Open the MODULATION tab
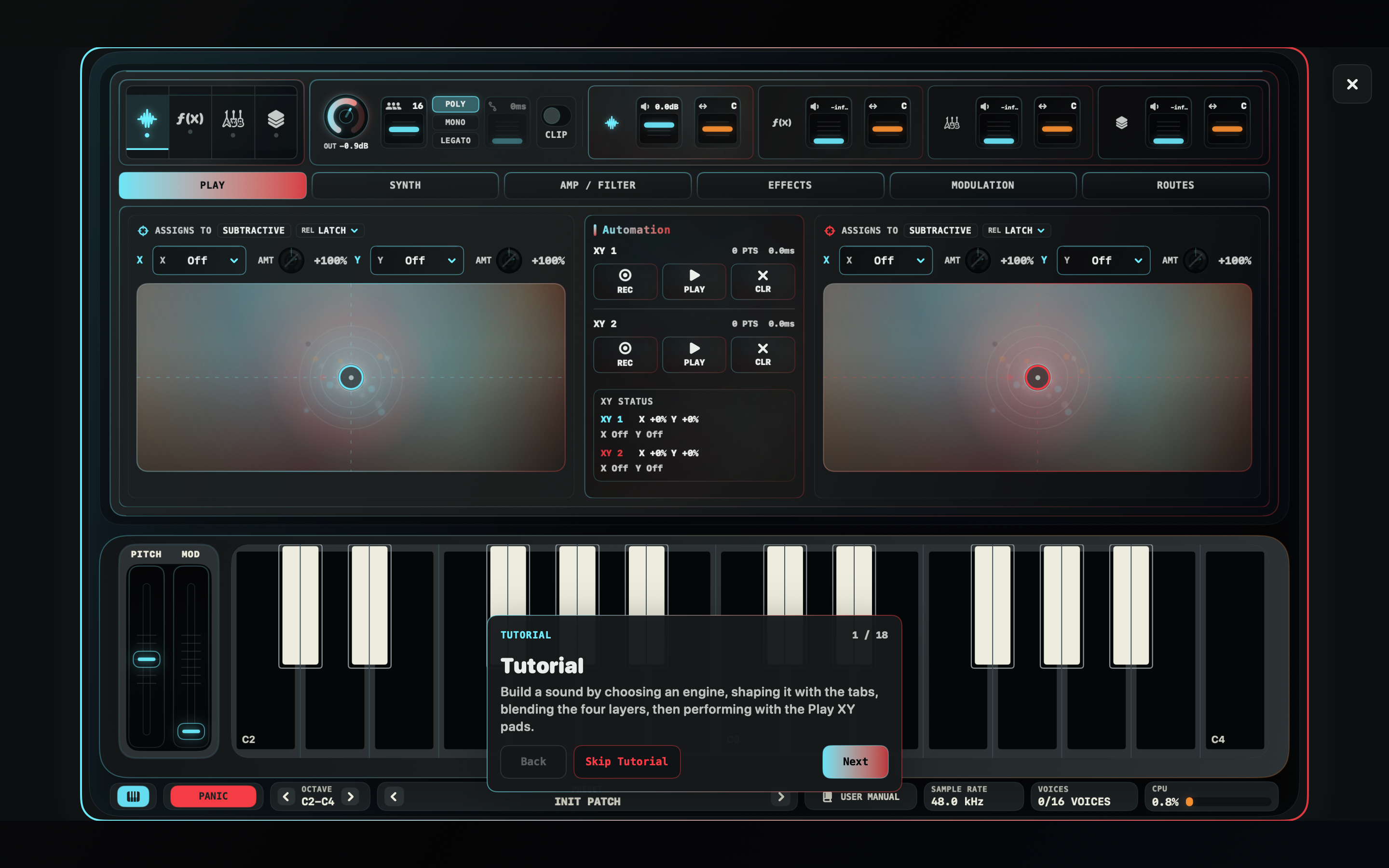1389x868 pixels. pos(982,186)
